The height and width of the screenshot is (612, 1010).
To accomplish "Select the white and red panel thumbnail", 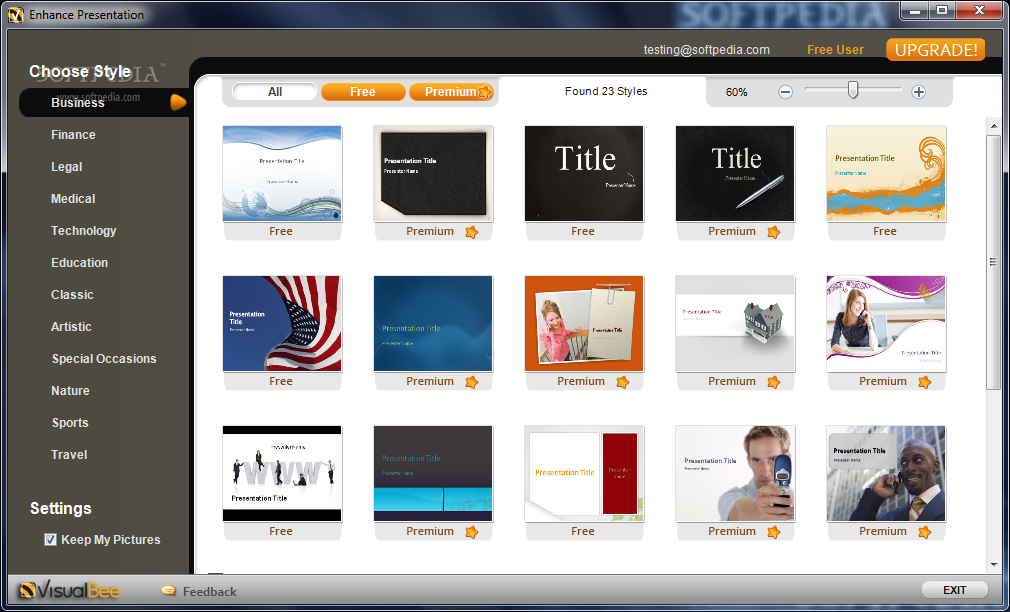I will click(584, 473).
